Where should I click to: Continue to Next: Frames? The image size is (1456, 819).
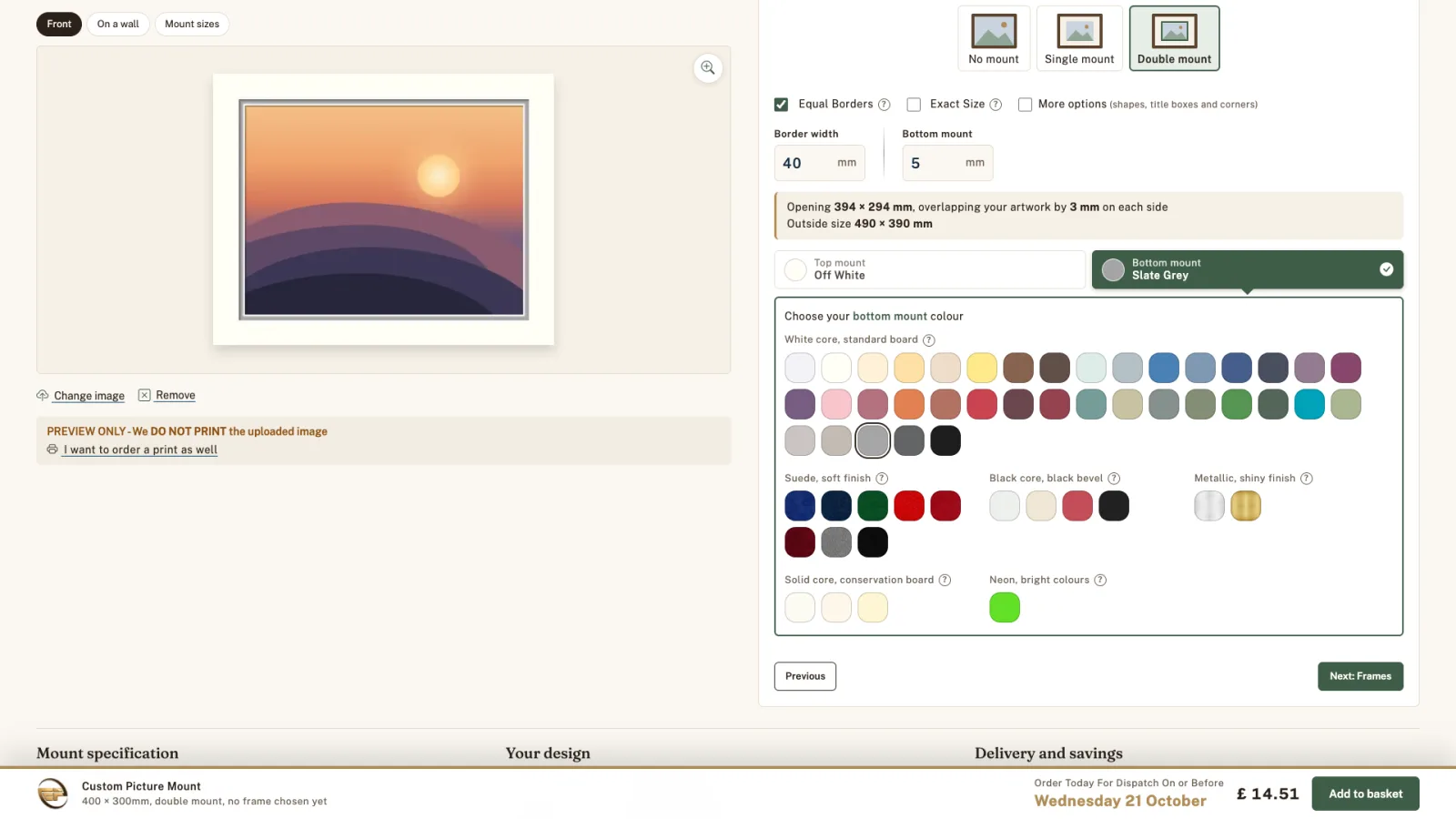click(1360, 676)
